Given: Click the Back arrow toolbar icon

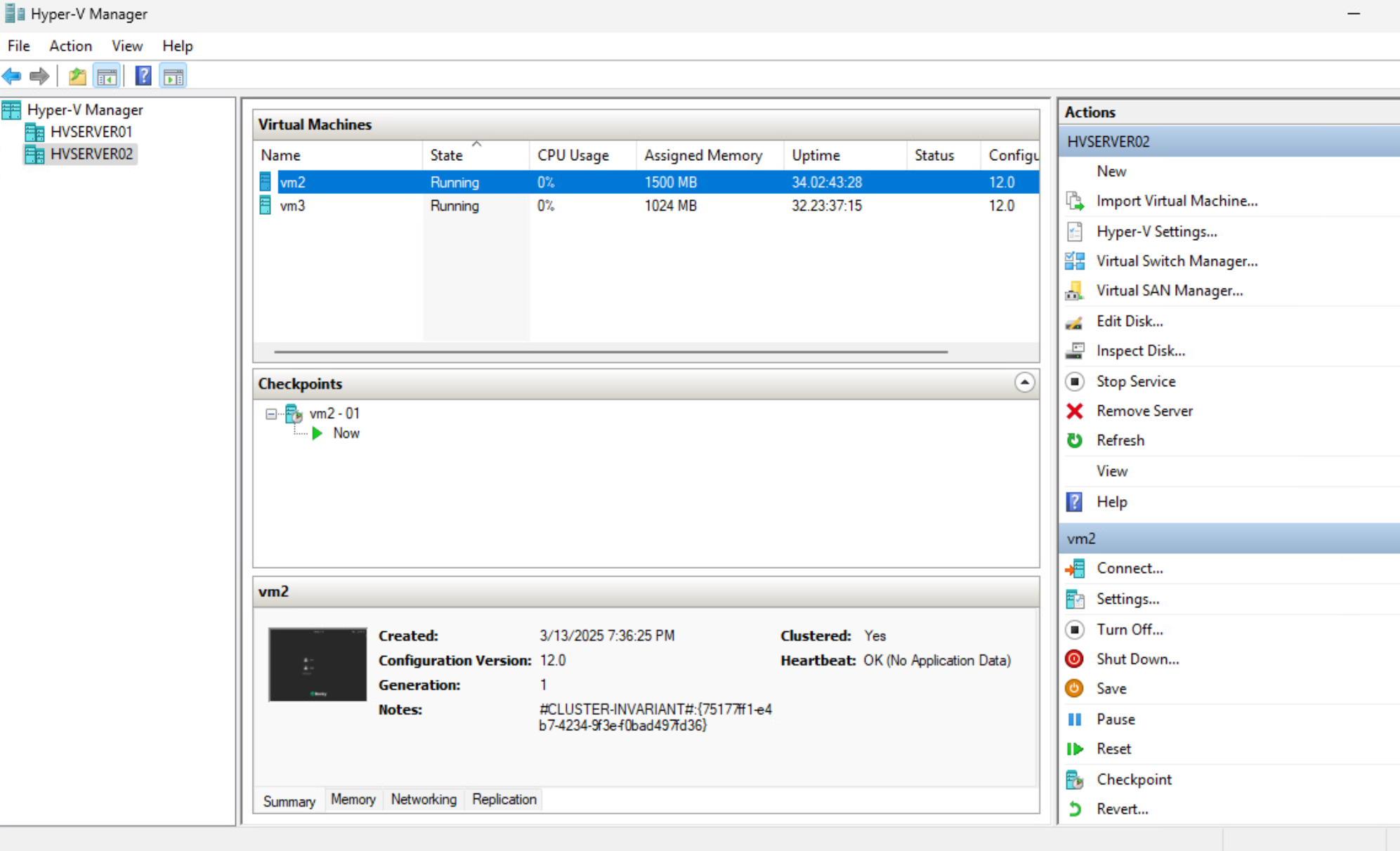Looking at the screenshot, I should pyautogui.click(x=12, y=76).
